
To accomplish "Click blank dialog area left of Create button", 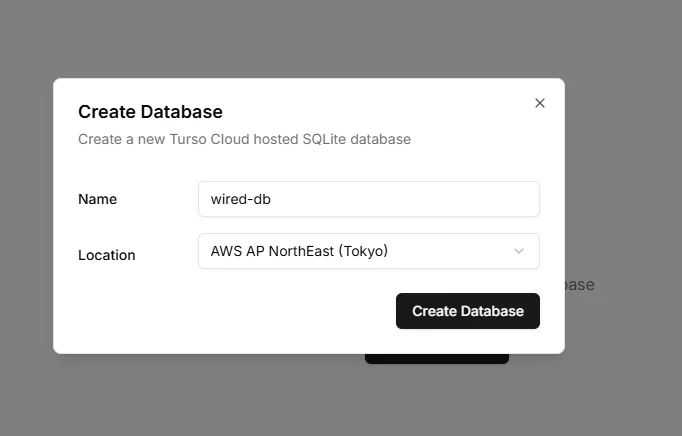I will click(230, 311).
